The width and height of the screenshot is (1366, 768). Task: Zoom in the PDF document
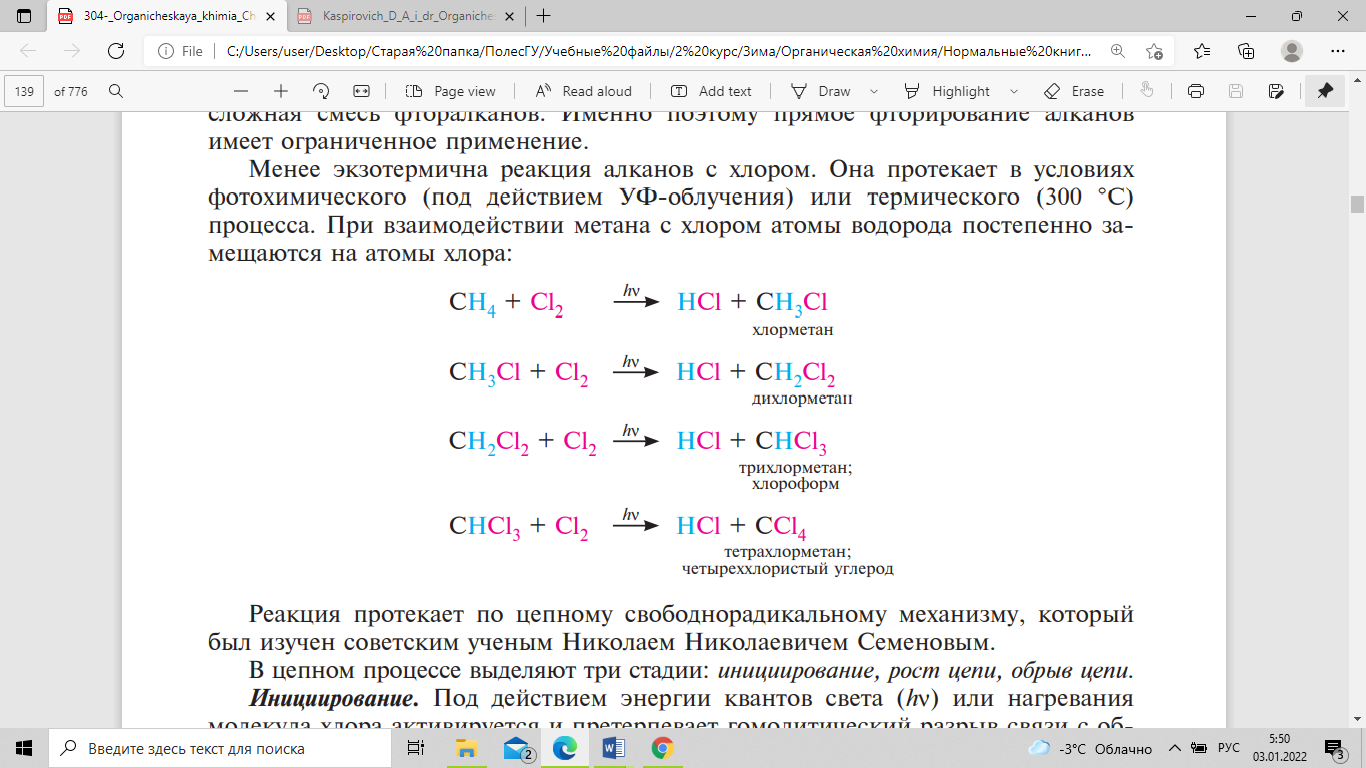click(281, 91)
